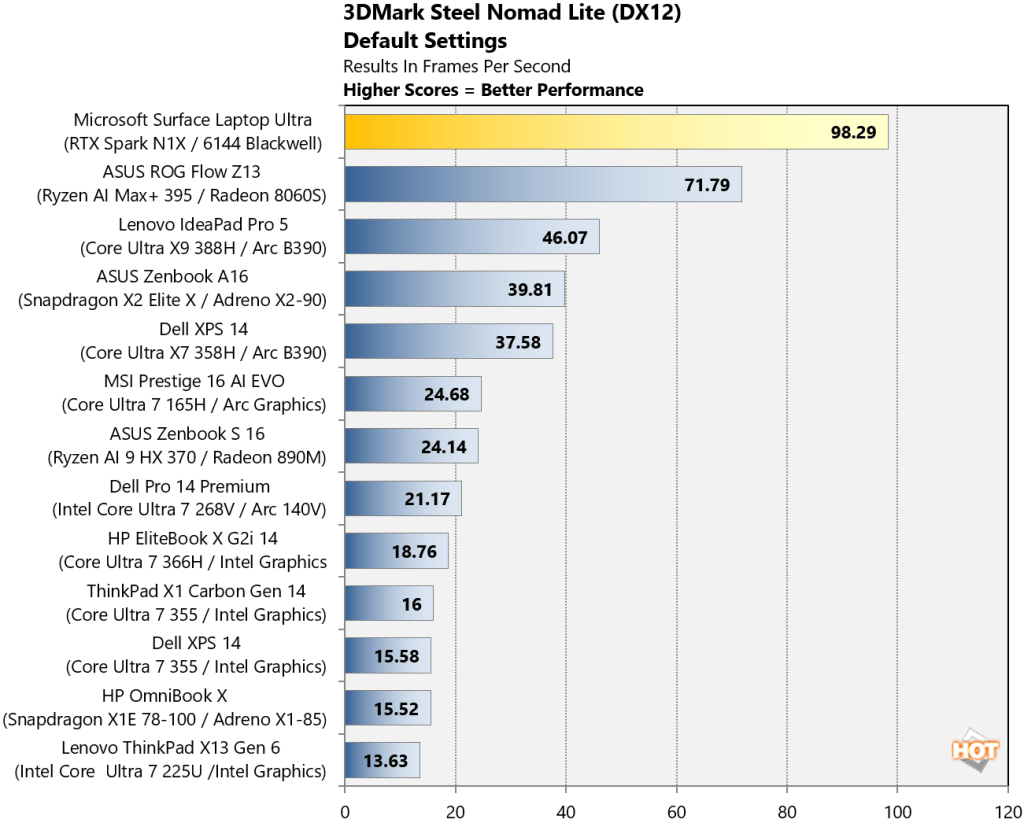Click the Lenovo IdeaPad Pro 5 label
The width and height of the screenshot is (1024, 823).
point(203,224)
